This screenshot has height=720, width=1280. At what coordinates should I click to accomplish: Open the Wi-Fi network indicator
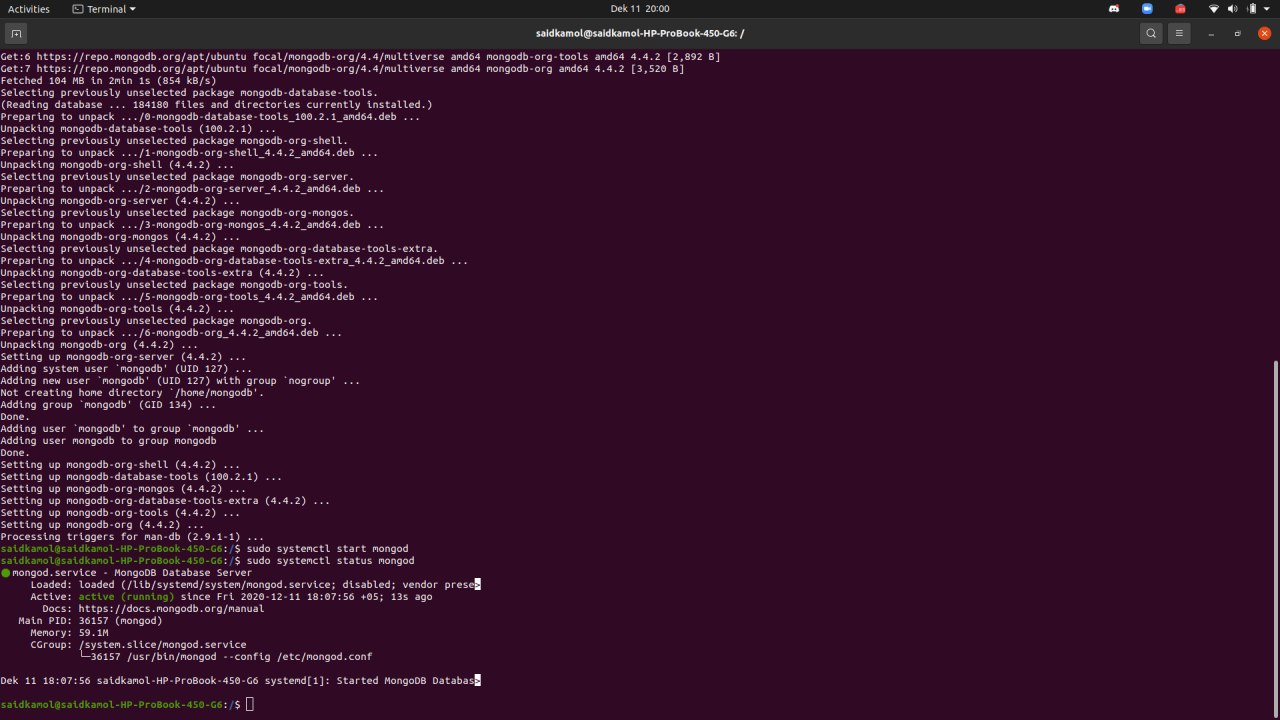[x=1214, y=9]
